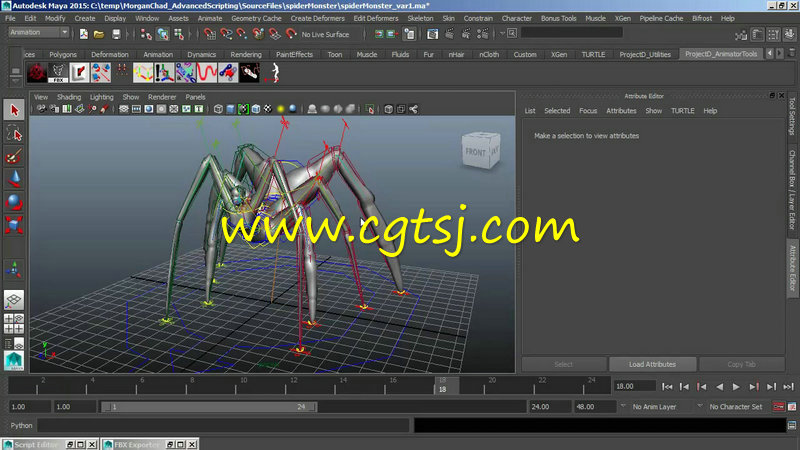Expand Tool Settings side tab
The image size is (800, 450).
[792, 117]
